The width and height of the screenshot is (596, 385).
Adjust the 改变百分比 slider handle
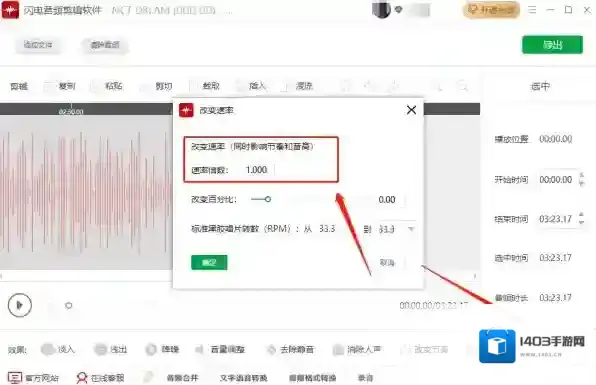(268, 199)
